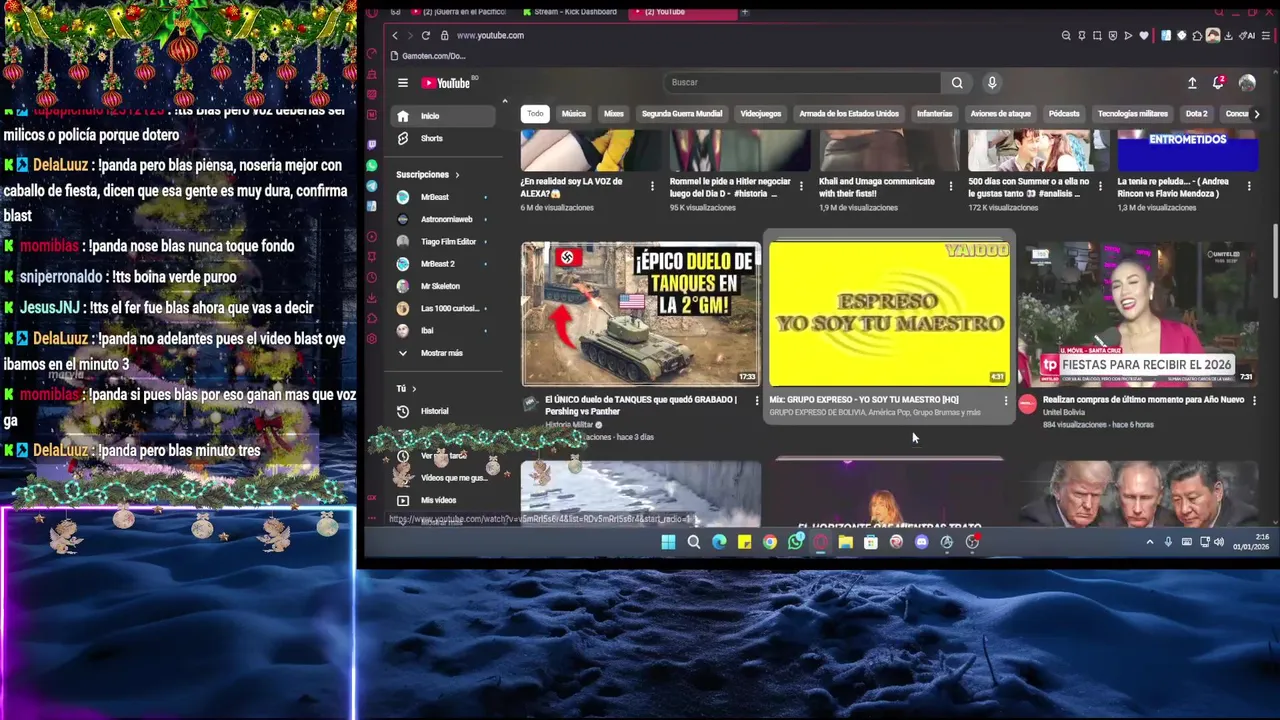Open the YouTube account avatar menu

[x=1247, y=83]
